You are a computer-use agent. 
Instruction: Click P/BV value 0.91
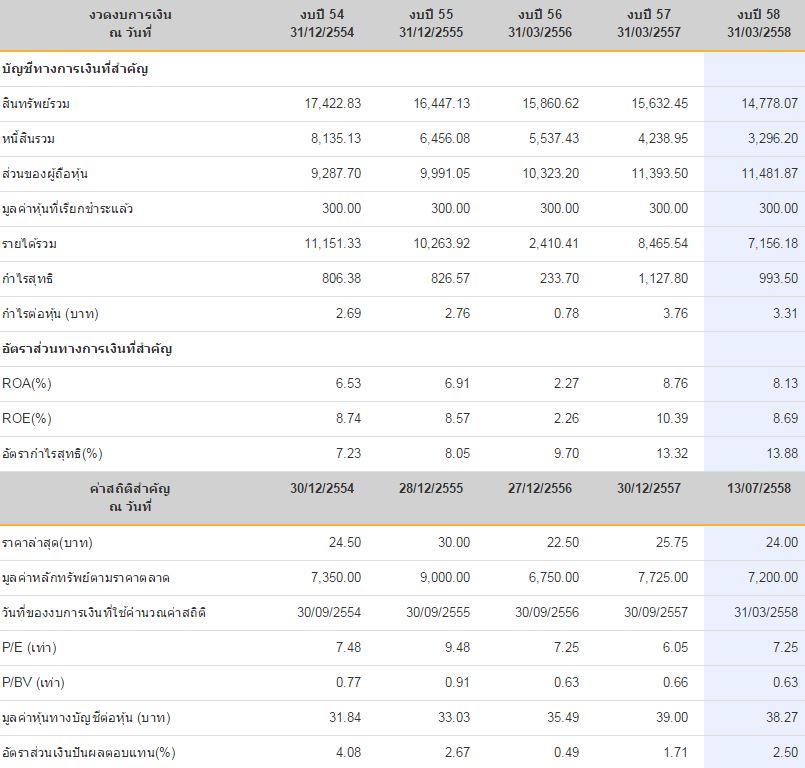pos(457,682)
